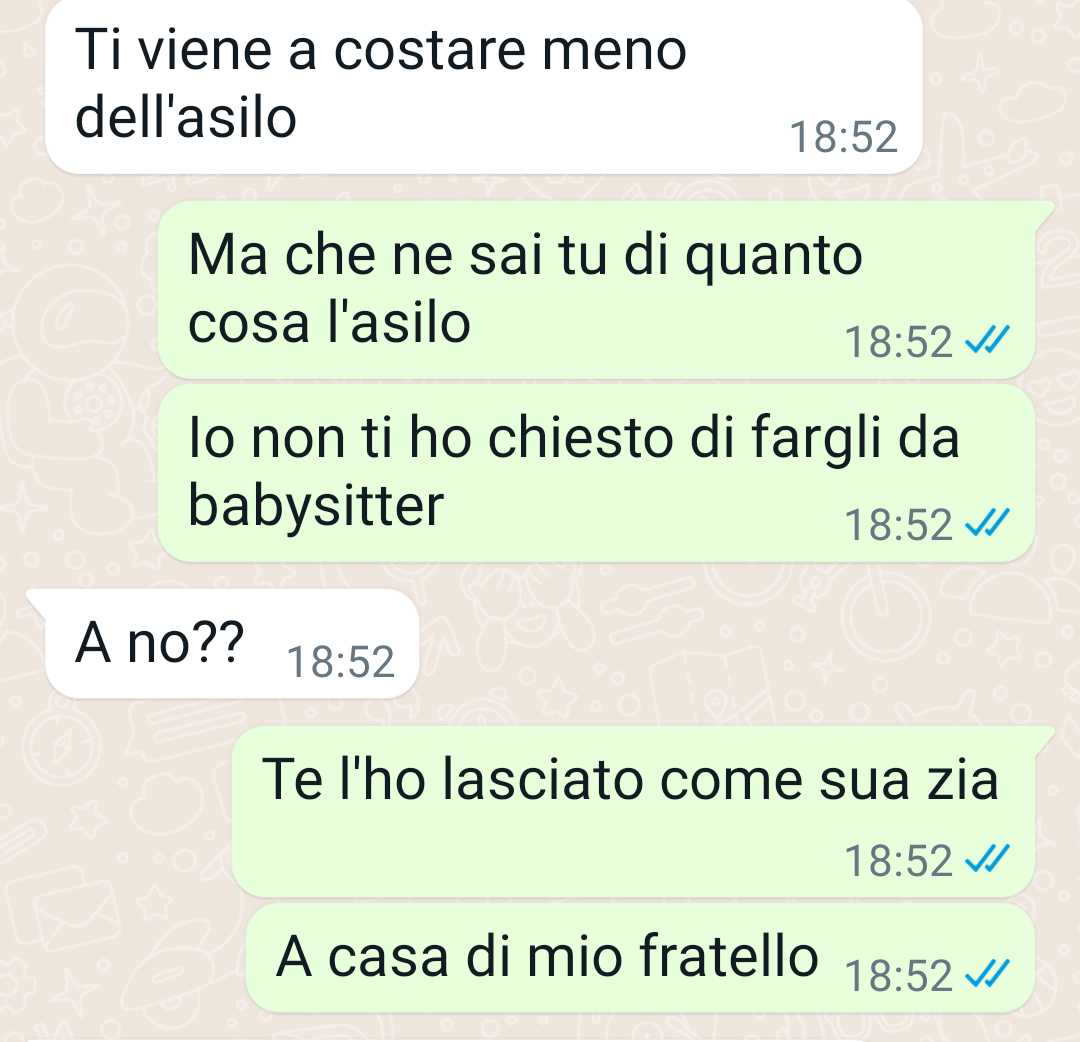The width and height of the screenshot is (1080, 1042).
Task: Tap read checkmarks on 'cosa l'asilo' message
Action: click(x=987, y=340)
